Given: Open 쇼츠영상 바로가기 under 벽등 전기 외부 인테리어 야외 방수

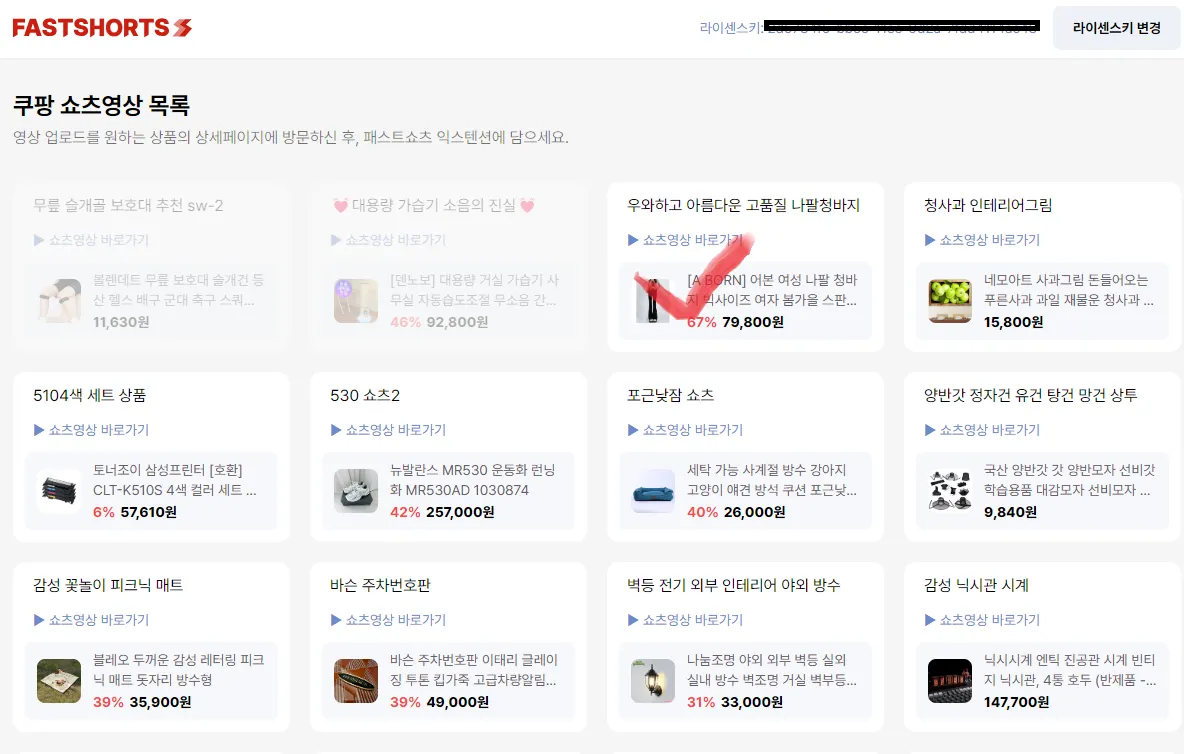Looking at the screenshot, I should 685,620.
